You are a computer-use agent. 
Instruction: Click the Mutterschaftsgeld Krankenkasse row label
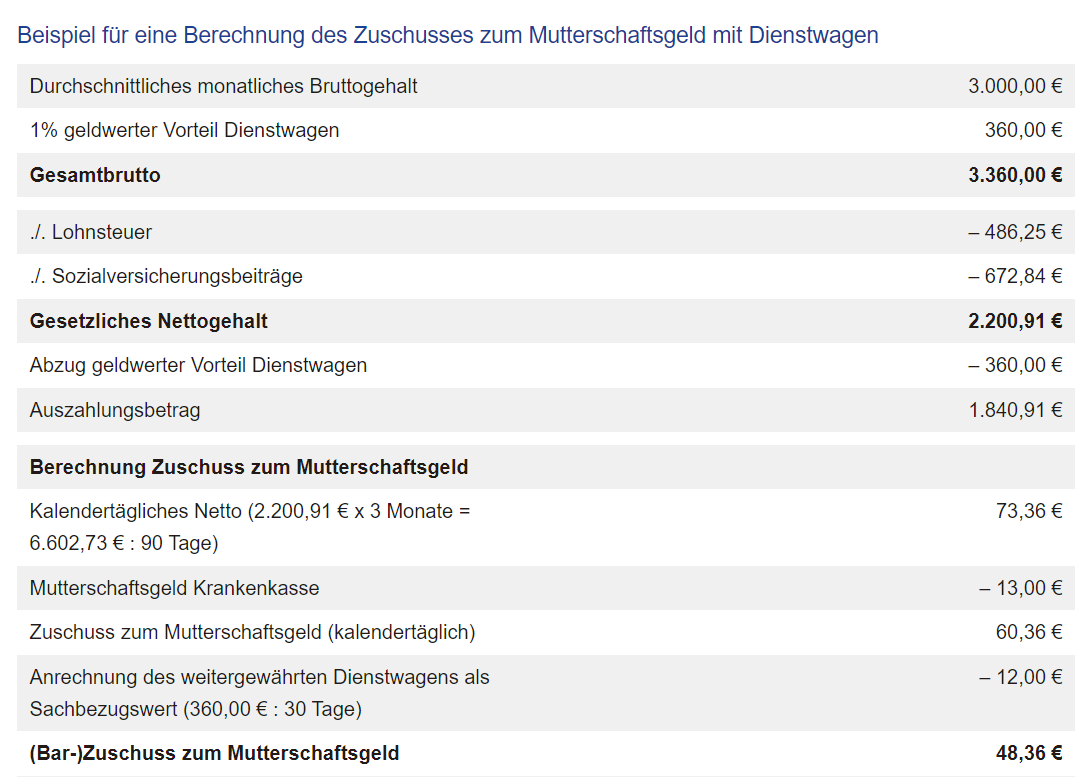tap(175, 588)
